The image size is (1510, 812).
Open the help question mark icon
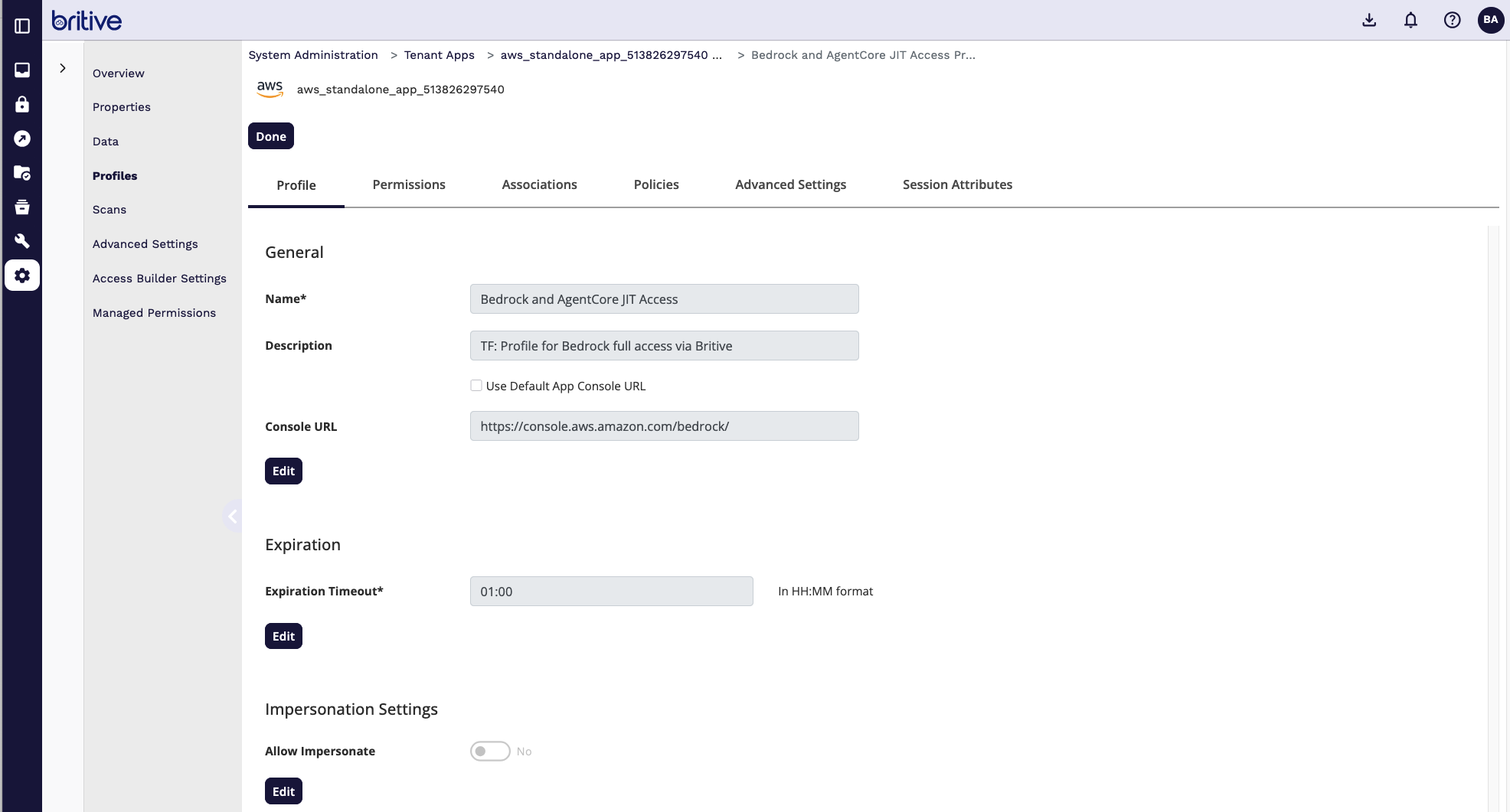[1452, 21]
